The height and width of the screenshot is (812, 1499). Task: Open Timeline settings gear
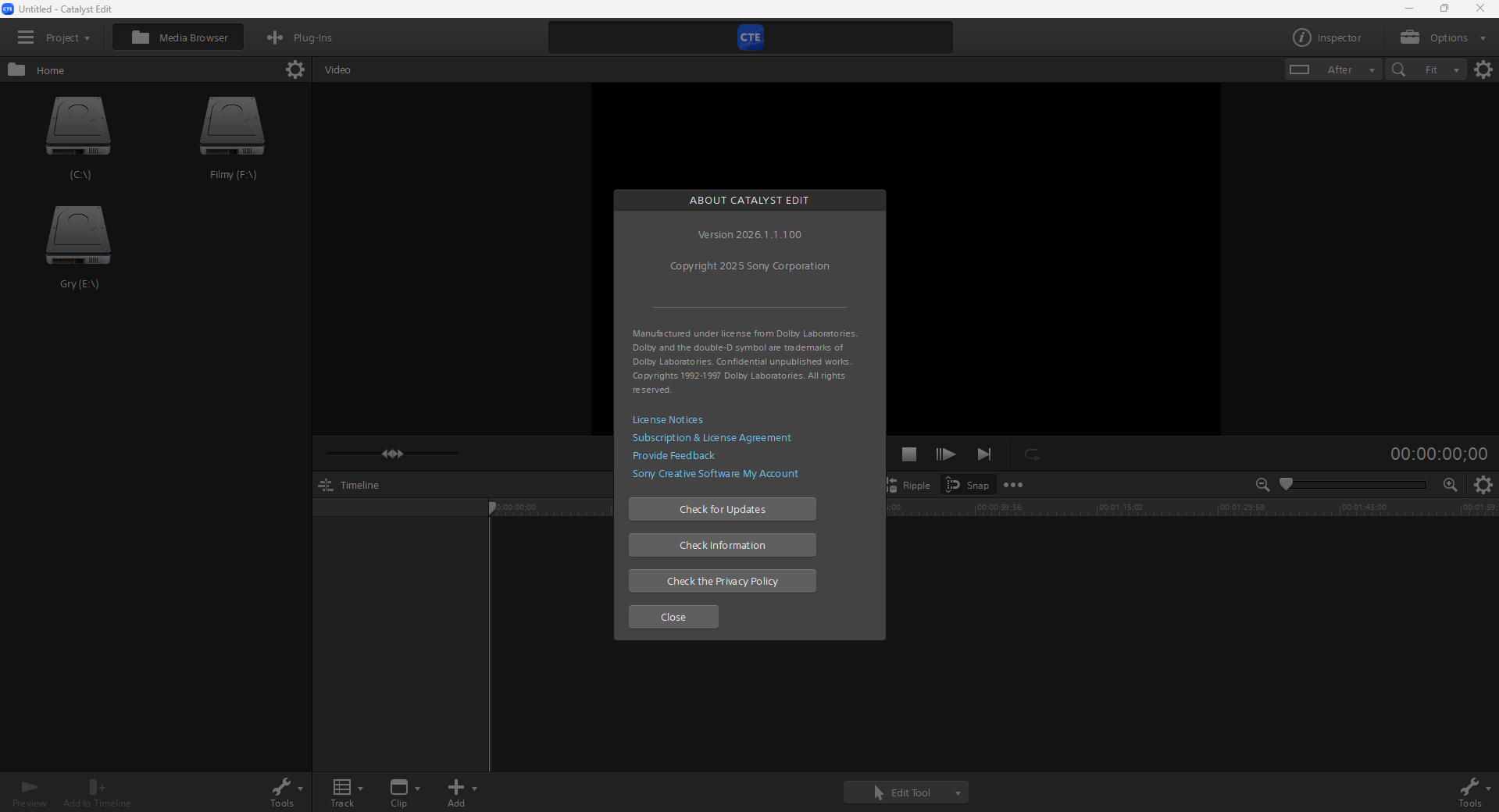(1483, 485)
